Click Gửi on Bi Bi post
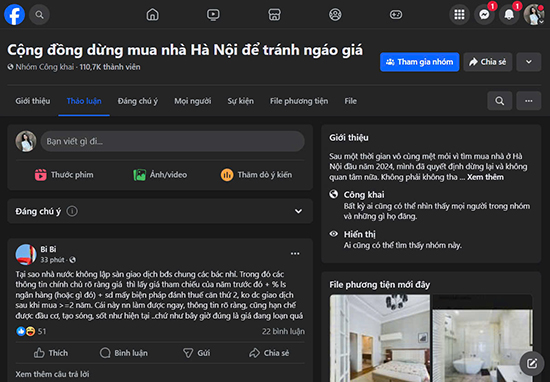 coord(196,353)
